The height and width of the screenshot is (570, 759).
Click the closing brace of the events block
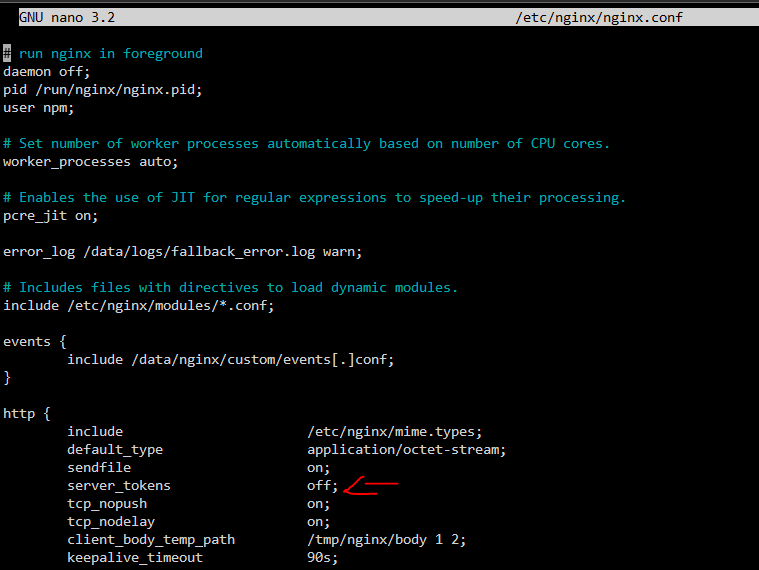[7, 377]
